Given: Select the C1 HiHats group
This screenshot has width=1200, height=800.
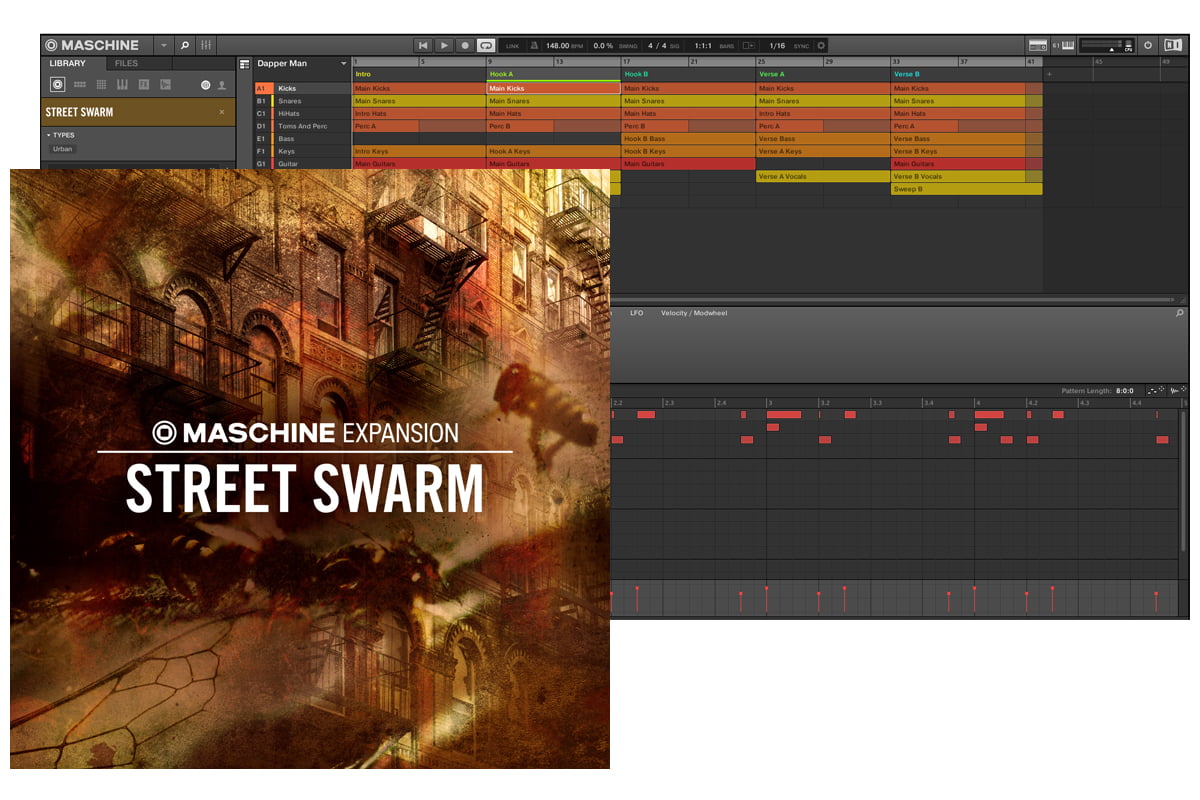Looking at the screenshot, I should point(303,114).
